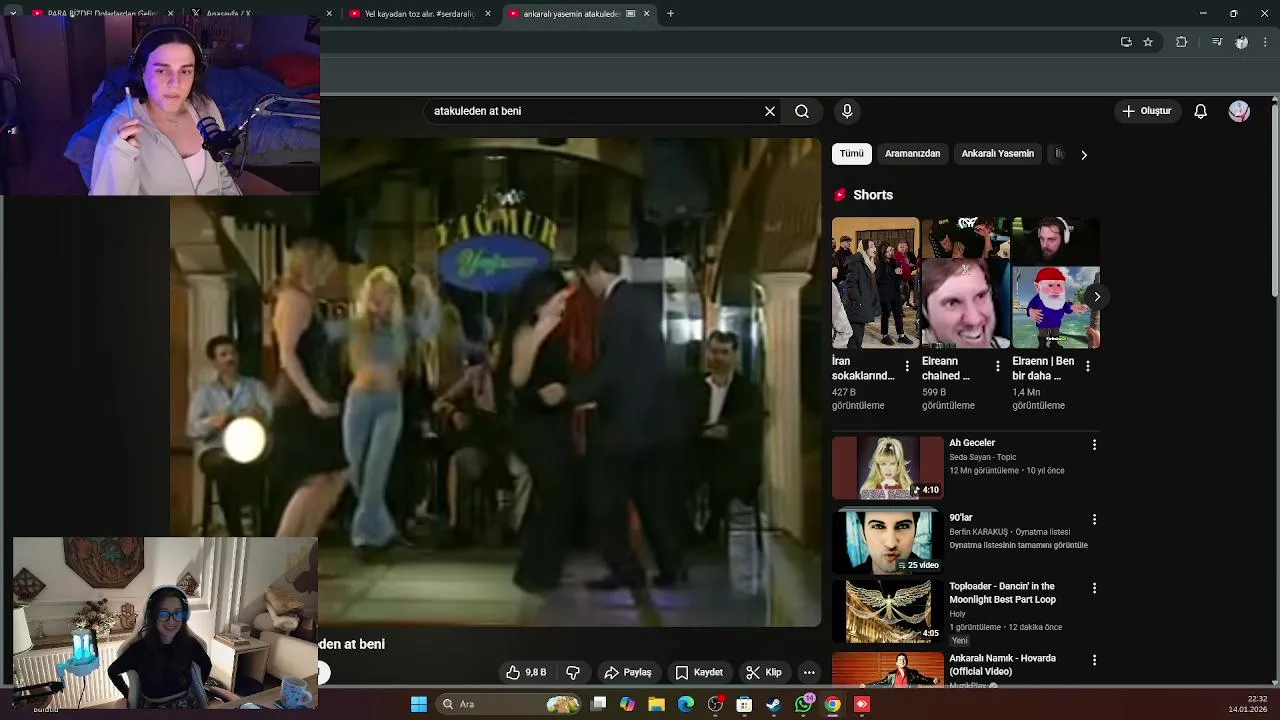
Task: Open options for Elraenn Ben bir daha short
Action: [1088, 366]
